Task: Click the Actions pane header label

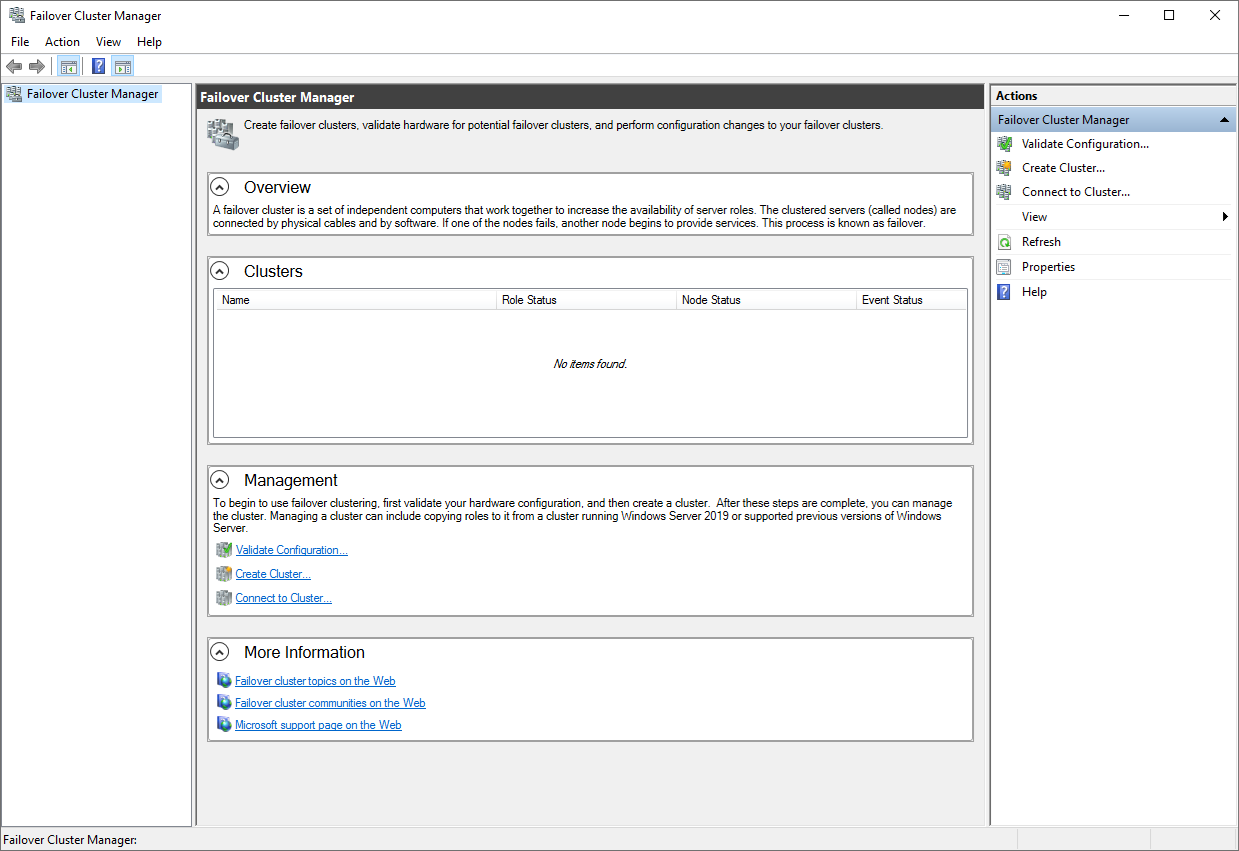Action: pos(1016,96)
